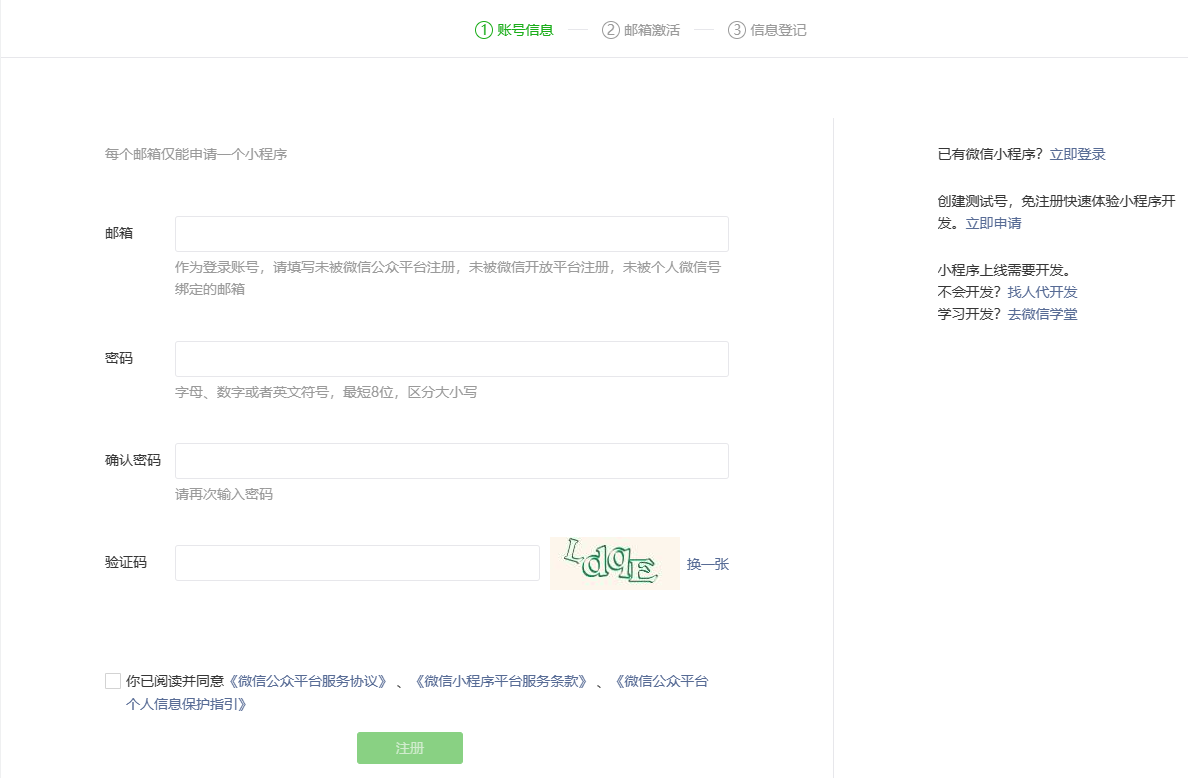Click the hint text 请再次输入密码
Image resolution: width=1188 pixels, height=778 pixels.
[224, 494]
